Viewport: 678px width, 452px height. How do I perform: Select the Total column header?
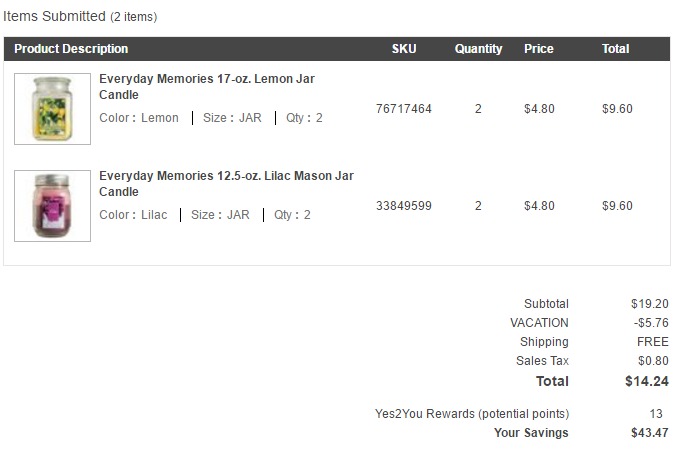coord(615,48)
